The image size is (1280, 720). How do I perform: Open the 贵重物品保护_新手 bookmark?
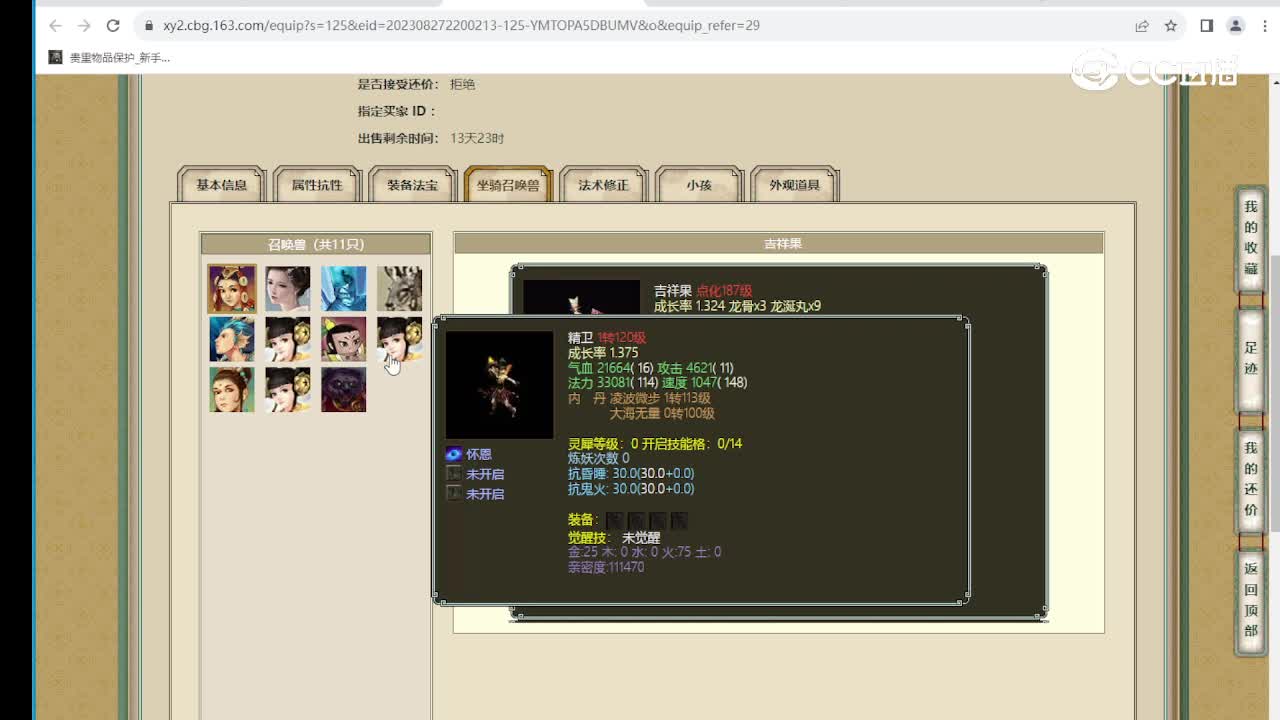pyautogui.click(x=110, y=58)
